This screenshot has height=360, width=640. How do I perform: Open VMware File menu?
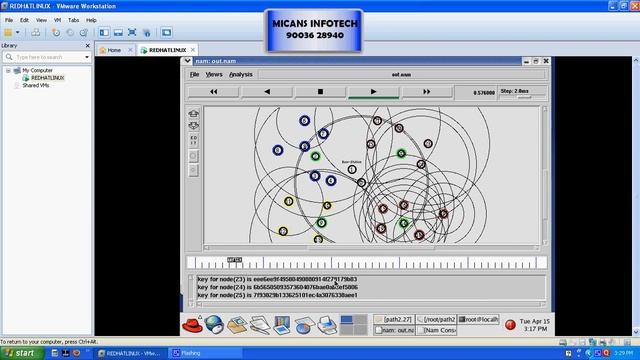pos(9,20)
